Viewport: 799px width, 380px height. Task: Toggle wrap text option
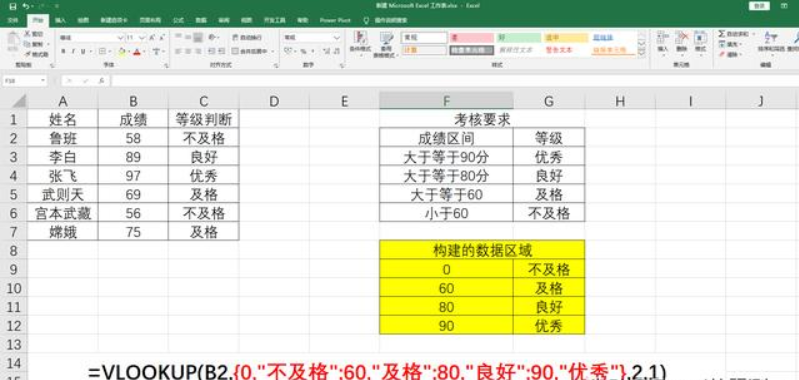click(247, 38)
